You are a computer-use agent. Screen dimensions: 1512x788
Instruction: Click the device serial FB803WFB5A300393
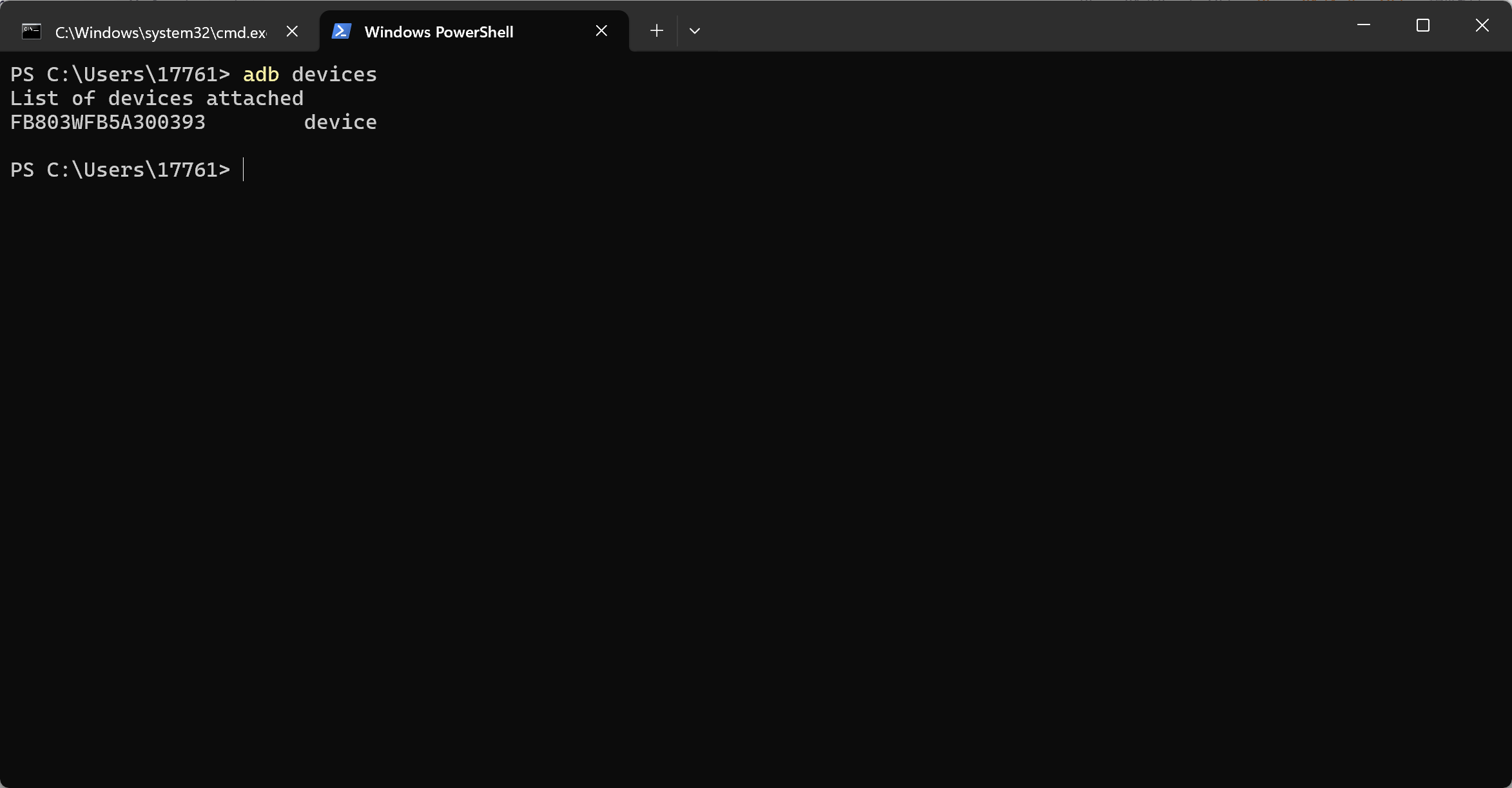click(x=108, y=123)
